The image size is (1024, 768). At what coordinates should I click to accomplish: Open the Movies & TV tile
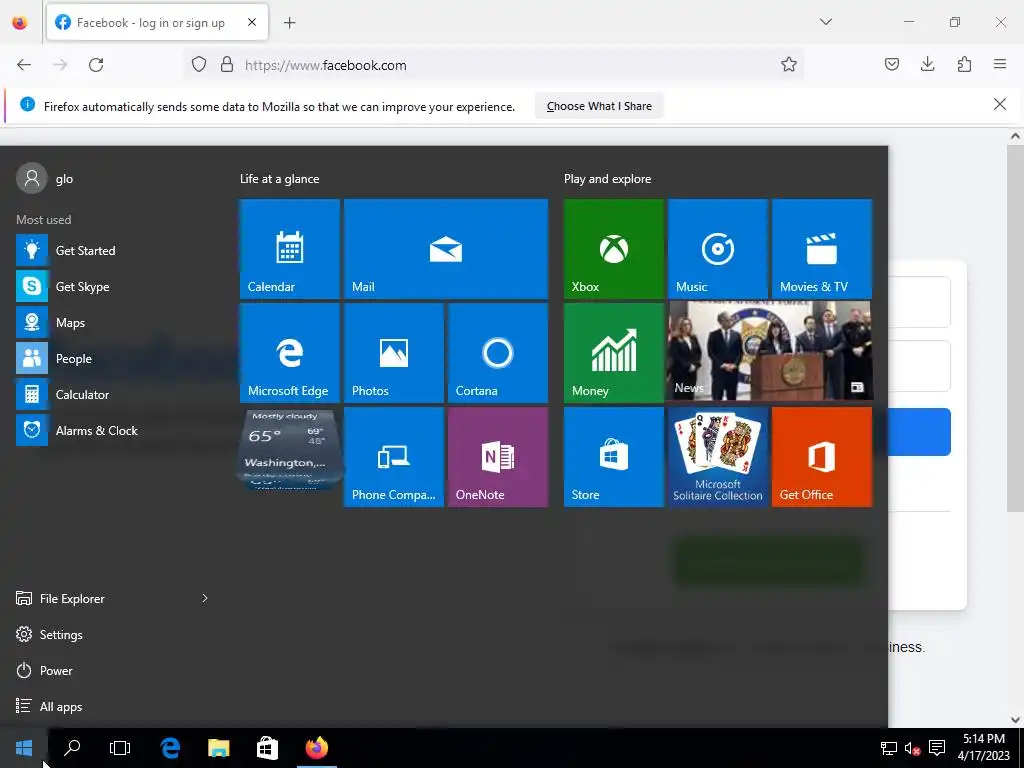click(822, 249)
